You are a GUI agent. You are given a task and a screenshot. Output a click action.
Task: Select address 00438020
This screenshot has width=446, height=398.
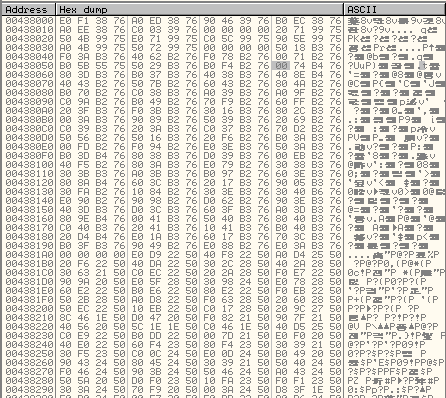click(x=29, y=39)
